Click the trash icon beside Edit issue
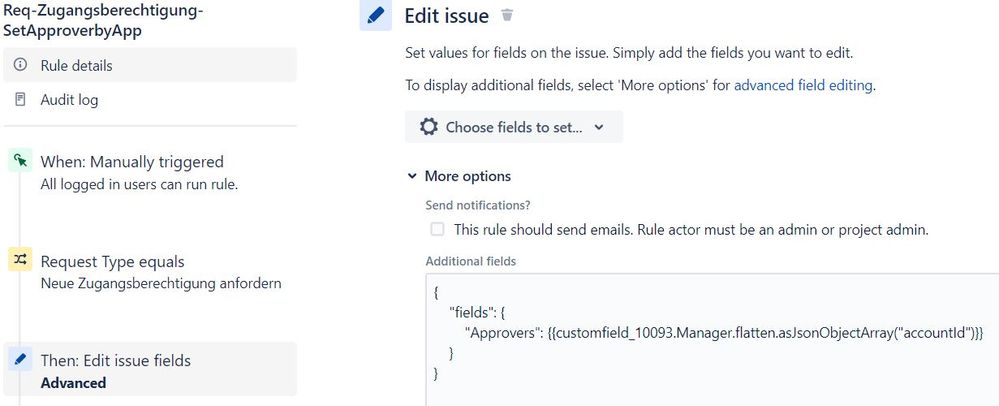999x406 pixels. (x=507, y=15)
